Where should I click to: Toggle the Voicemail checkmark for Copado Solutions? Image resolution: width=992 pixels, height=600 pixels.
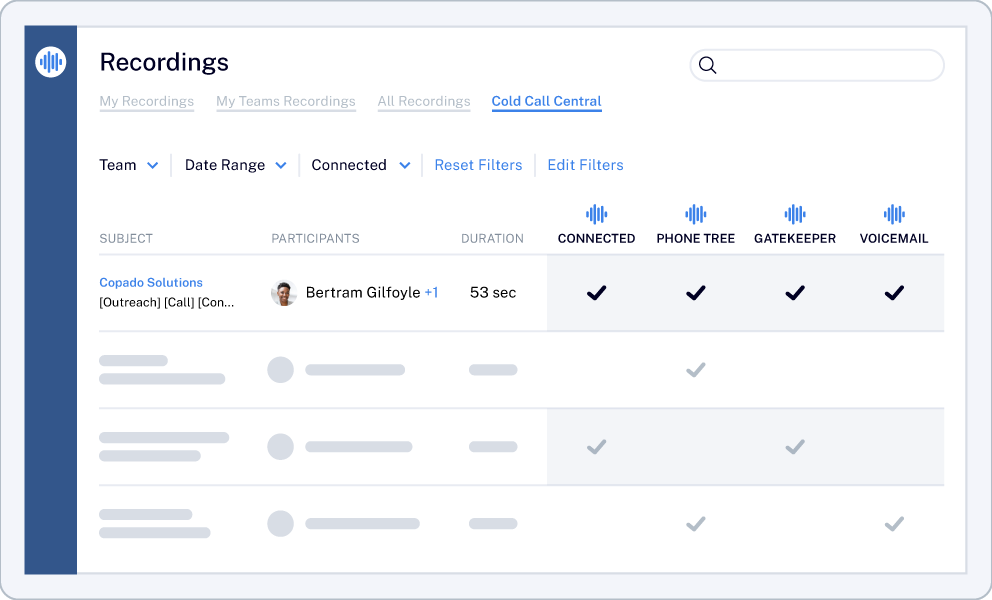coord(894,293)
